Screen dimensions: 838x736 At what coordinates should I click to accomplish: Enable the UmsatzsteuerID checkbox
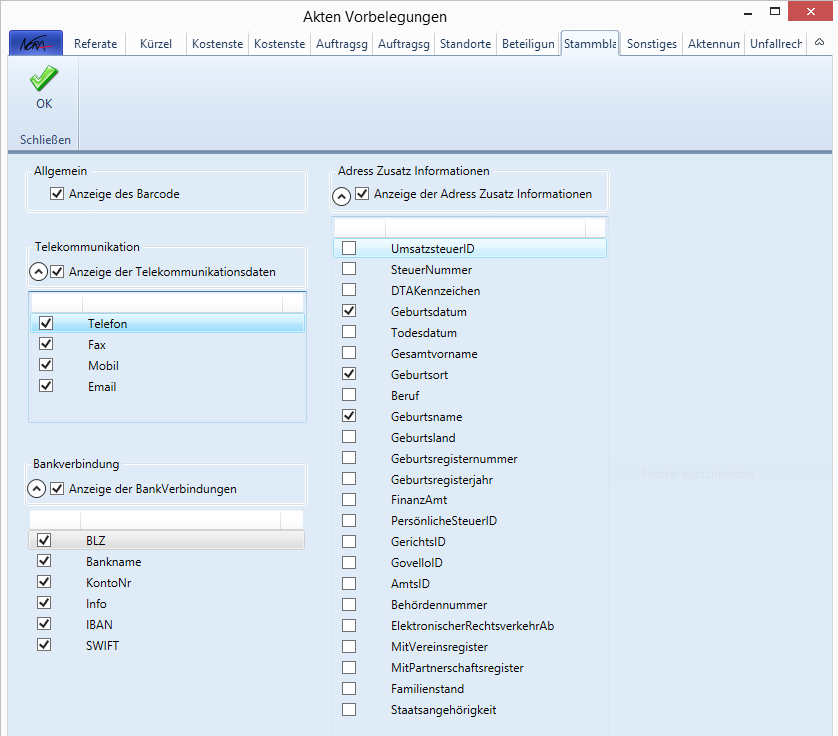coord(349,248)
